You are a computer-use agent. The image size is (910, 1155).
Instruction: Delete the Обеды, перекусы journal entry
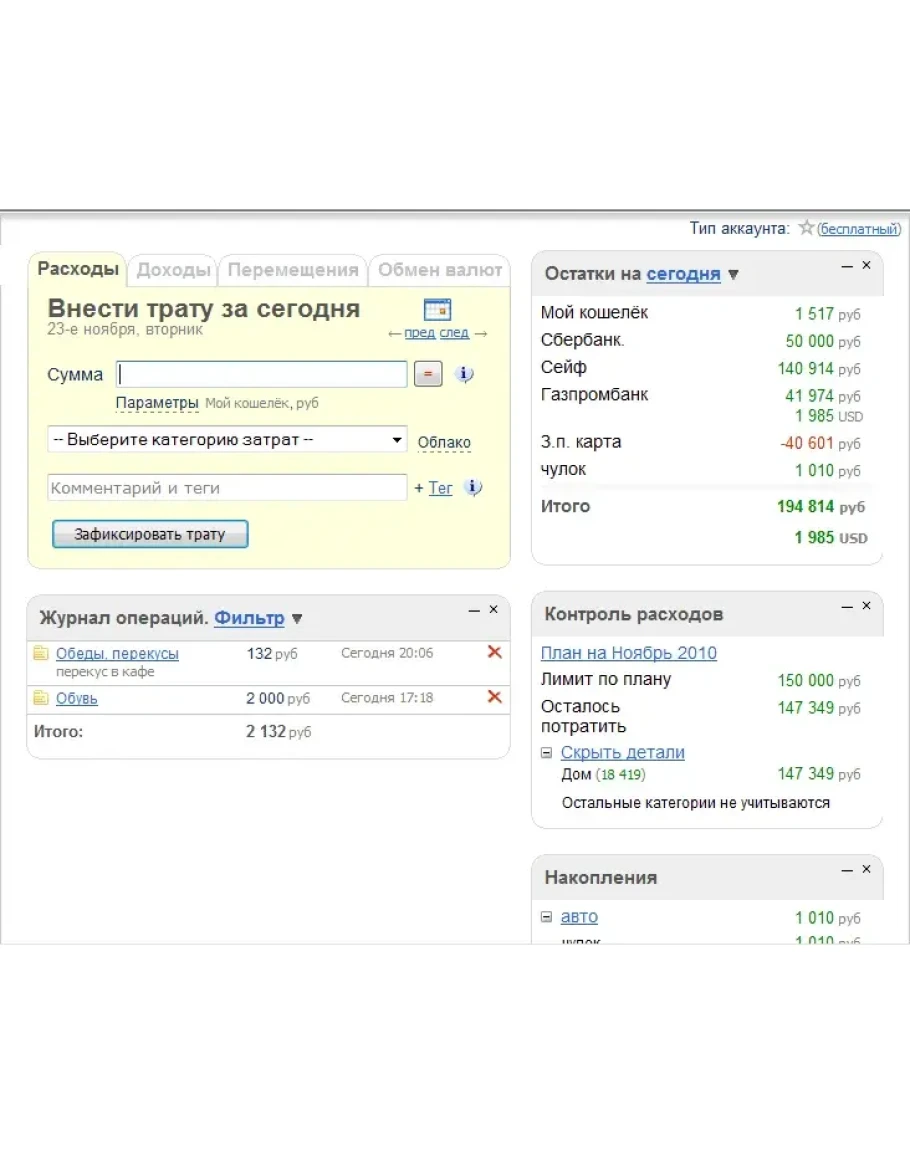coord(494,652)
